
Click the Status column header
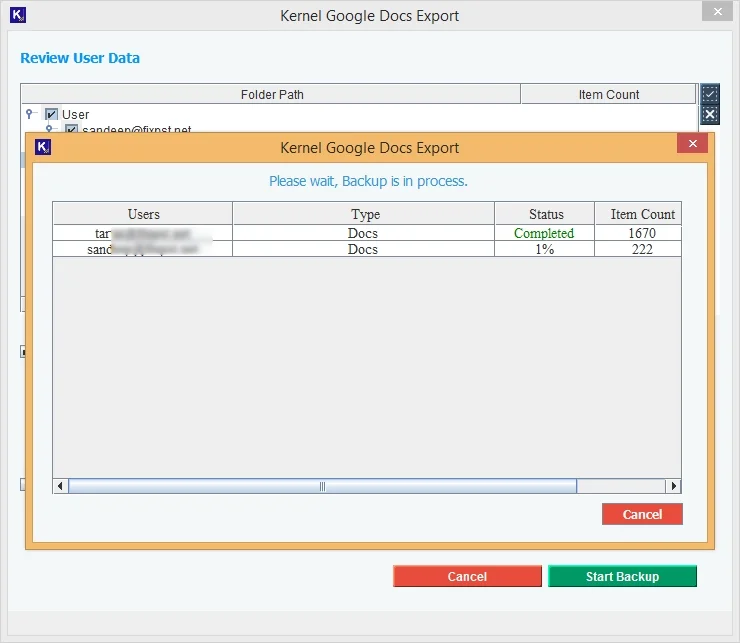(545, 214)
